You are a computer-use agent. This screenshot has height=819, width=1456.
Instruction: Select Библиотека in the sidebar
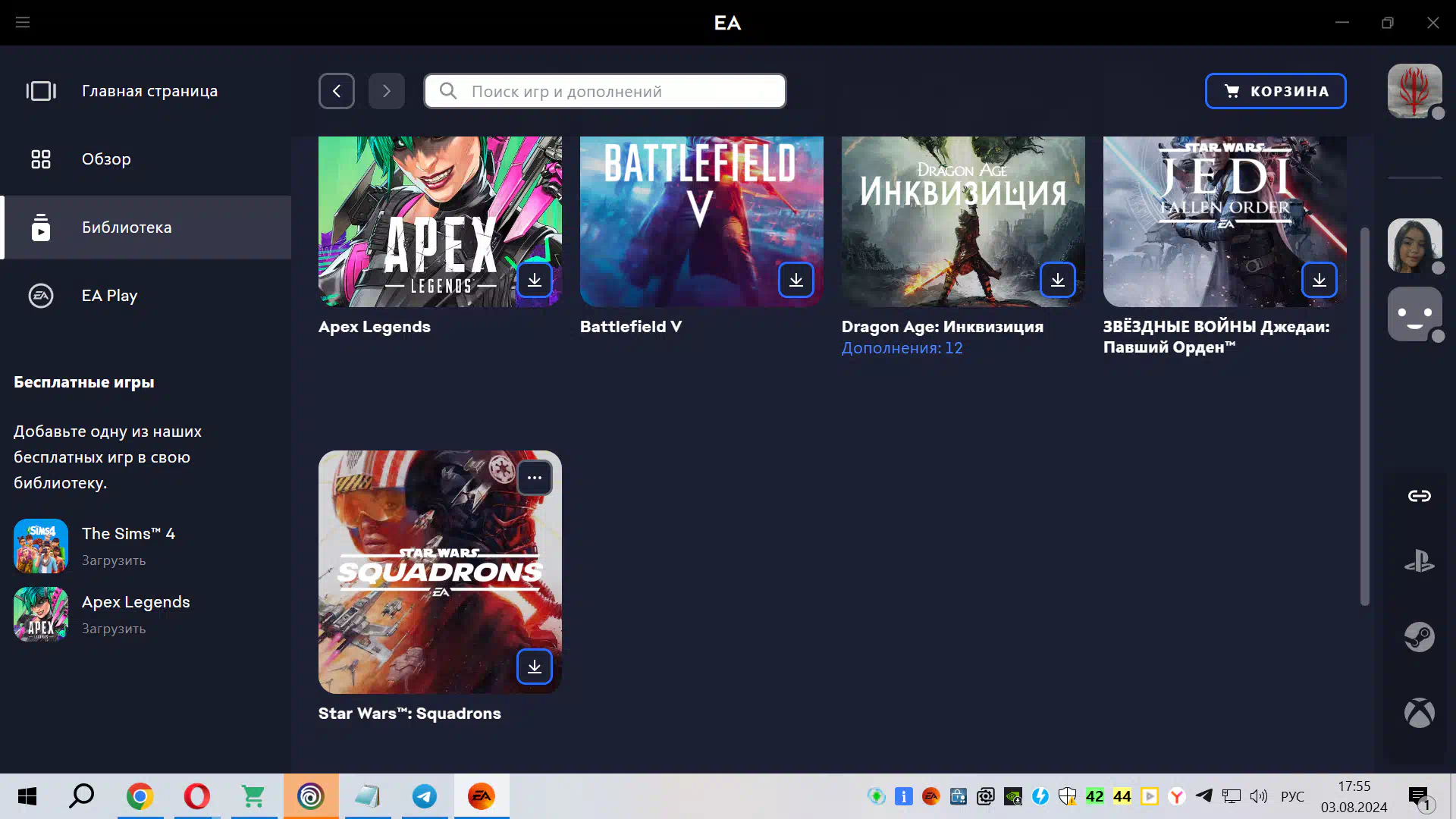[146, 227]
